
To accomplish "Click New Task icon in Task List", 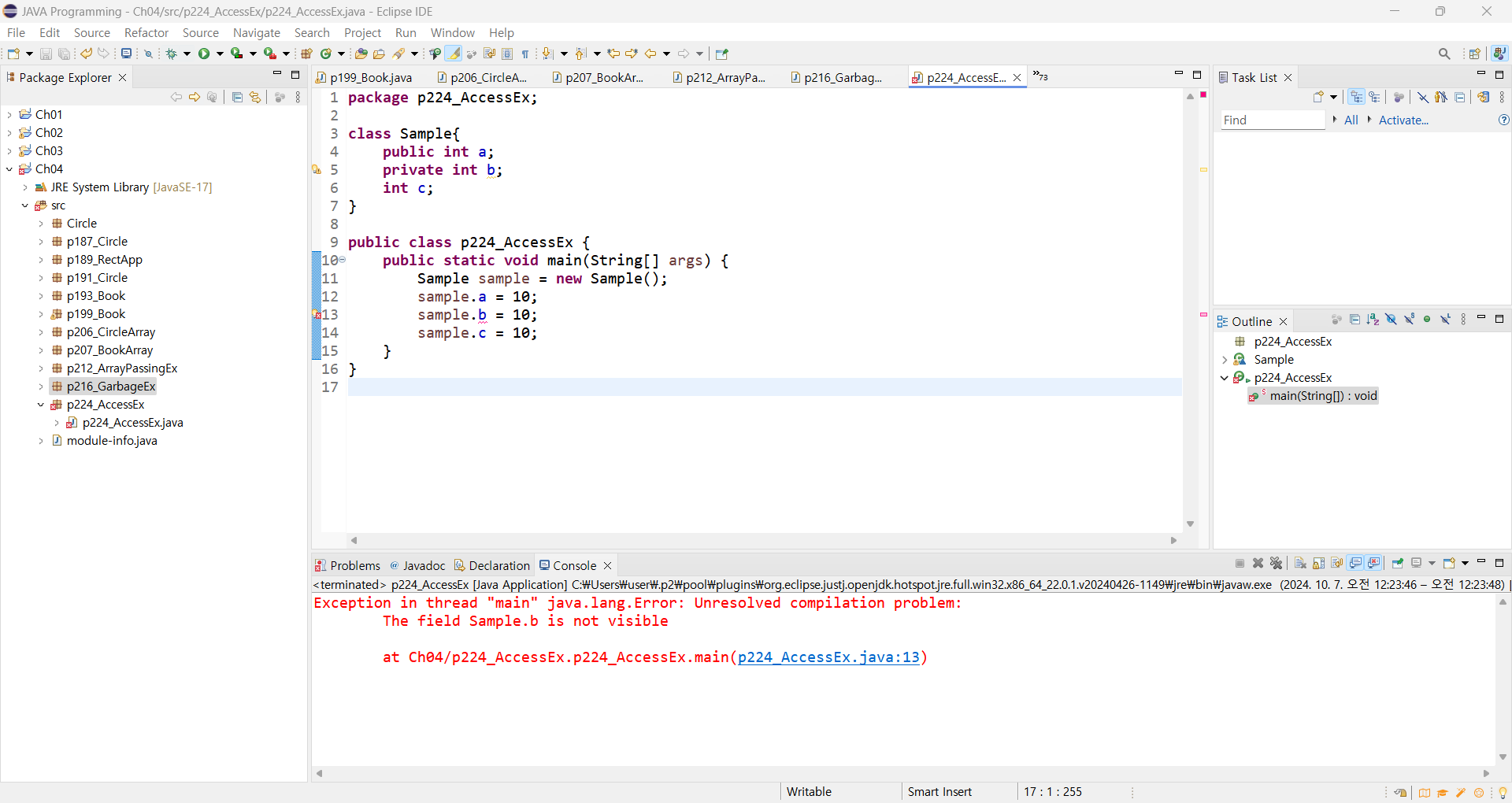I will pos(1318,97).
